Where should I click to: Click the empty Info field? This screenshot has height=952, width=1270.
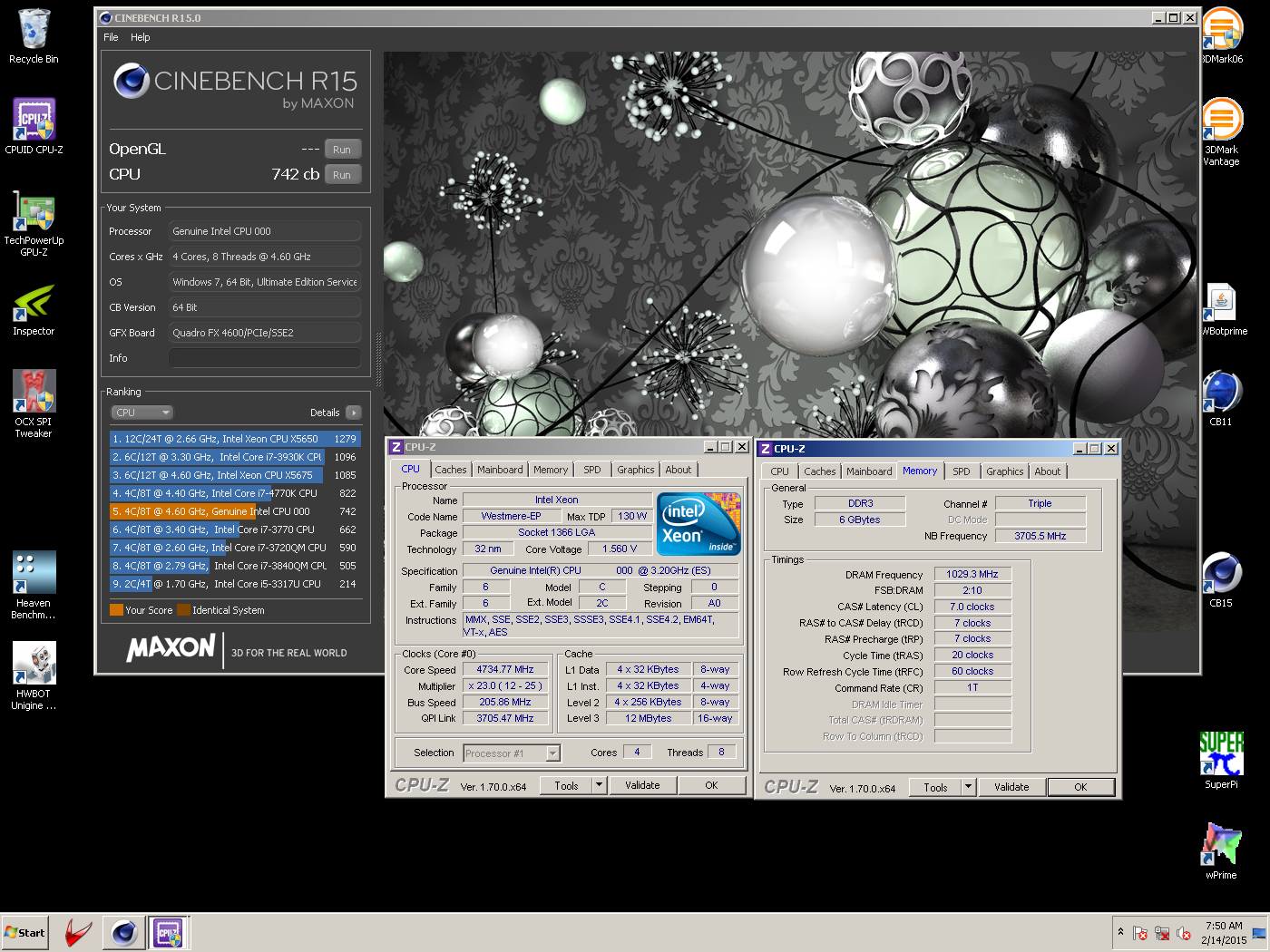(265, 358)
